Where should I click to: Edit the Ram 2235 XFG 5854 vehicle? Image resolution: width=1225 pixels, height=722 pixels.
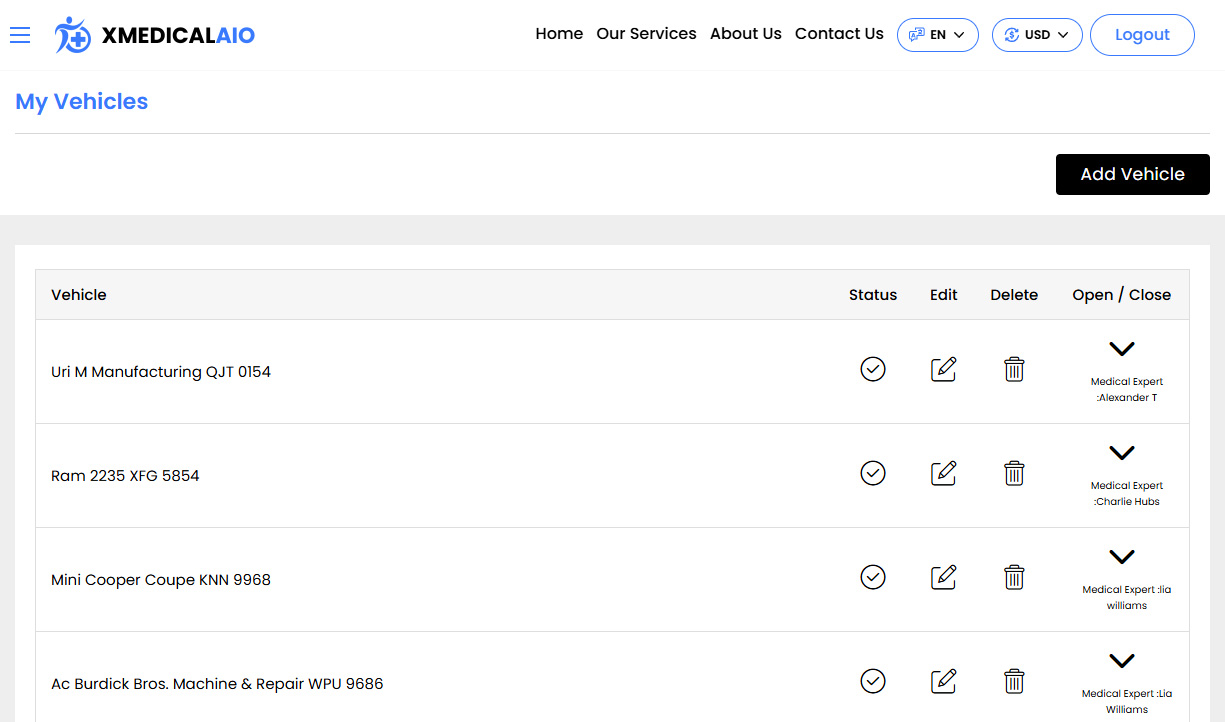[943, 473]
